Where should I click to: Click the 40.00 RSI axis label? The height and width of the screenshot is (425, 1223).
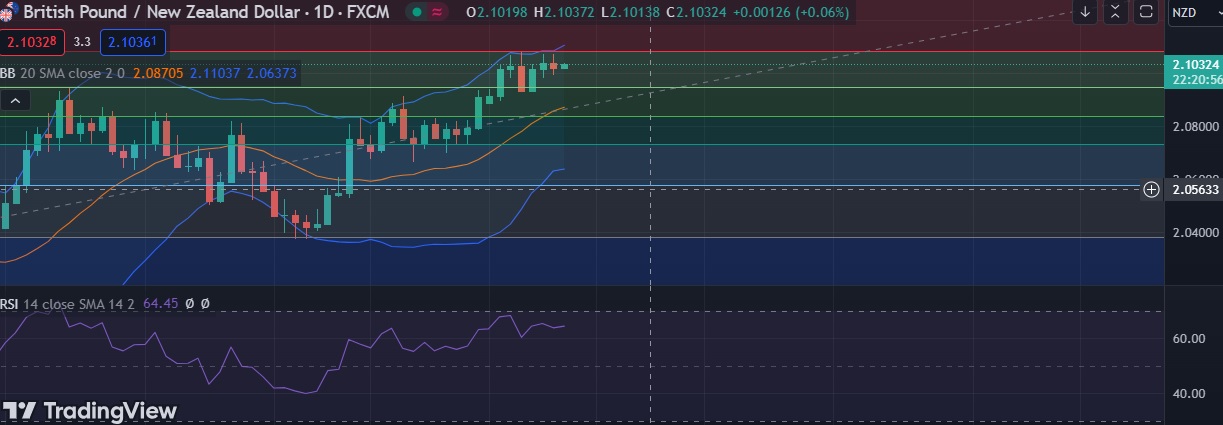click(x=1187, y=394)
